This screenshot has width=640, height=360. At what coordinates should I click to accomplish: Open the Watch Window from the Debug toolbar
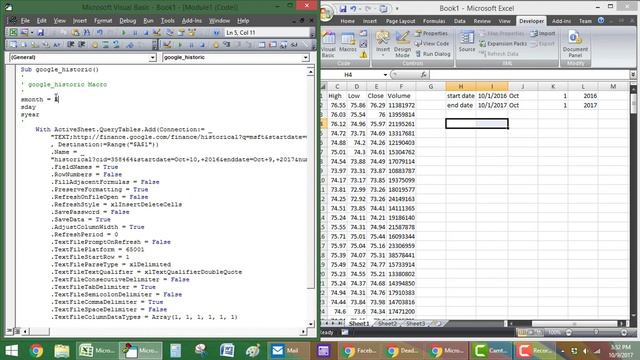(283, 44)
